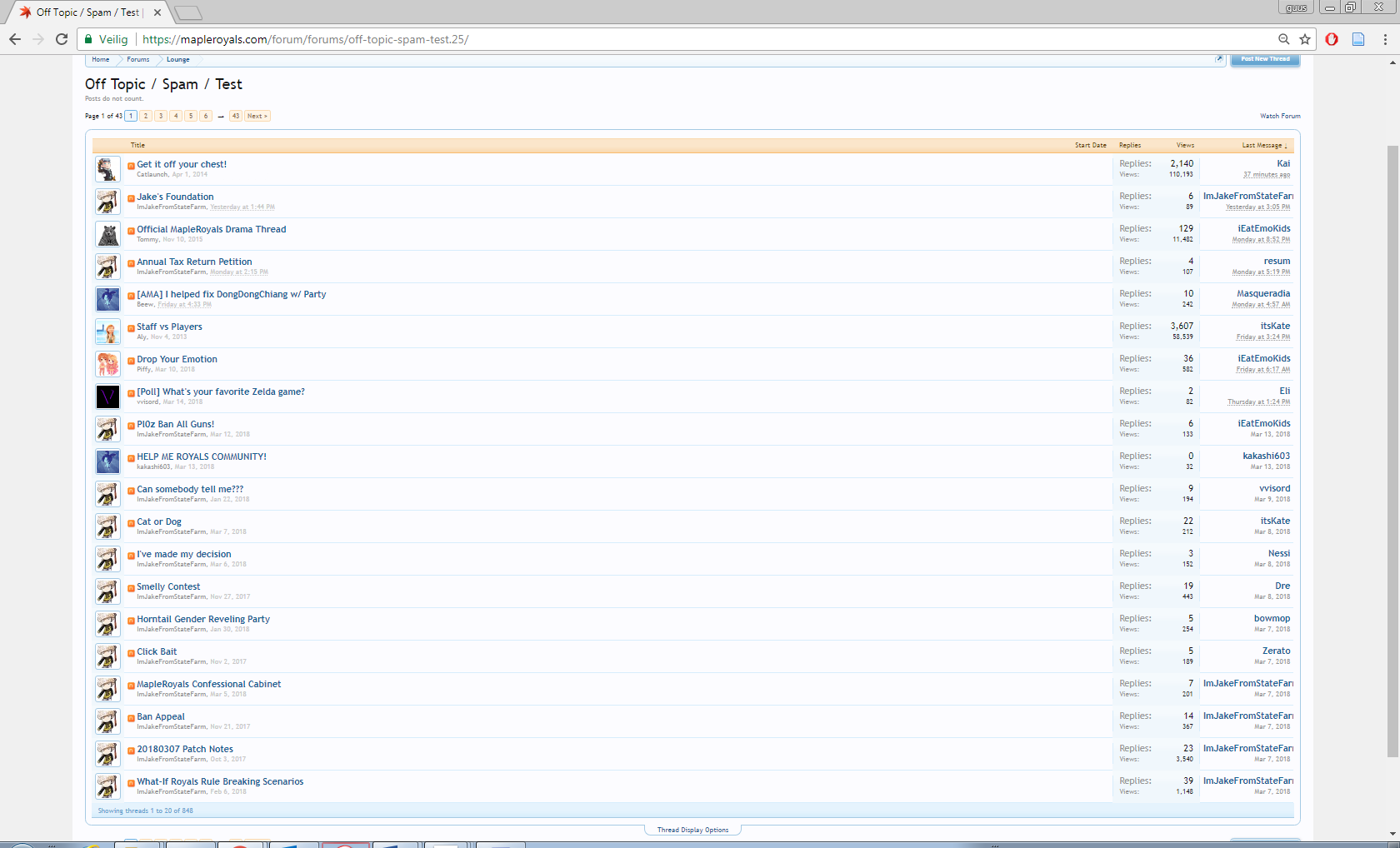
Task: Click the browser back arrow
Action: pyautogui.click(x=15, y=39)
